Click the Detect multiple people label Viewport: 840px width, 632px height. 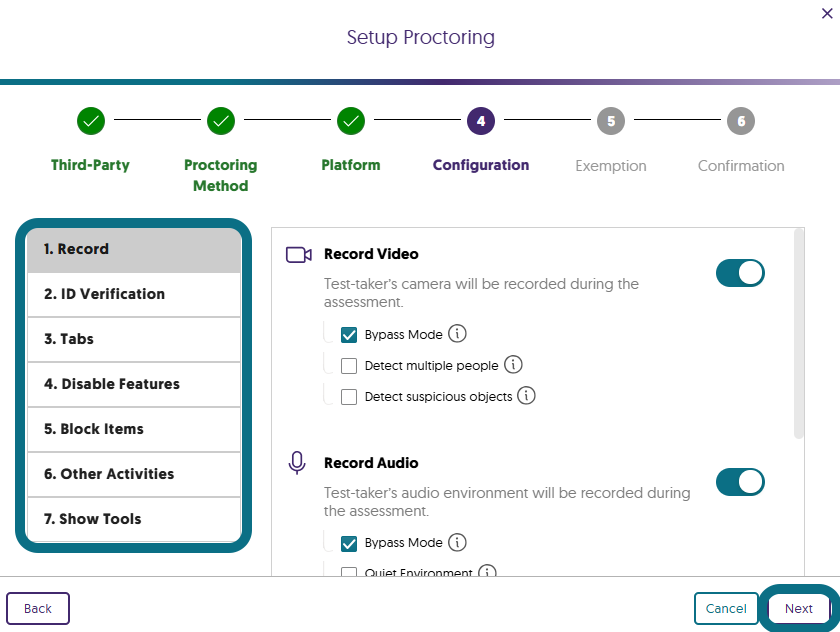coord(431,366)
